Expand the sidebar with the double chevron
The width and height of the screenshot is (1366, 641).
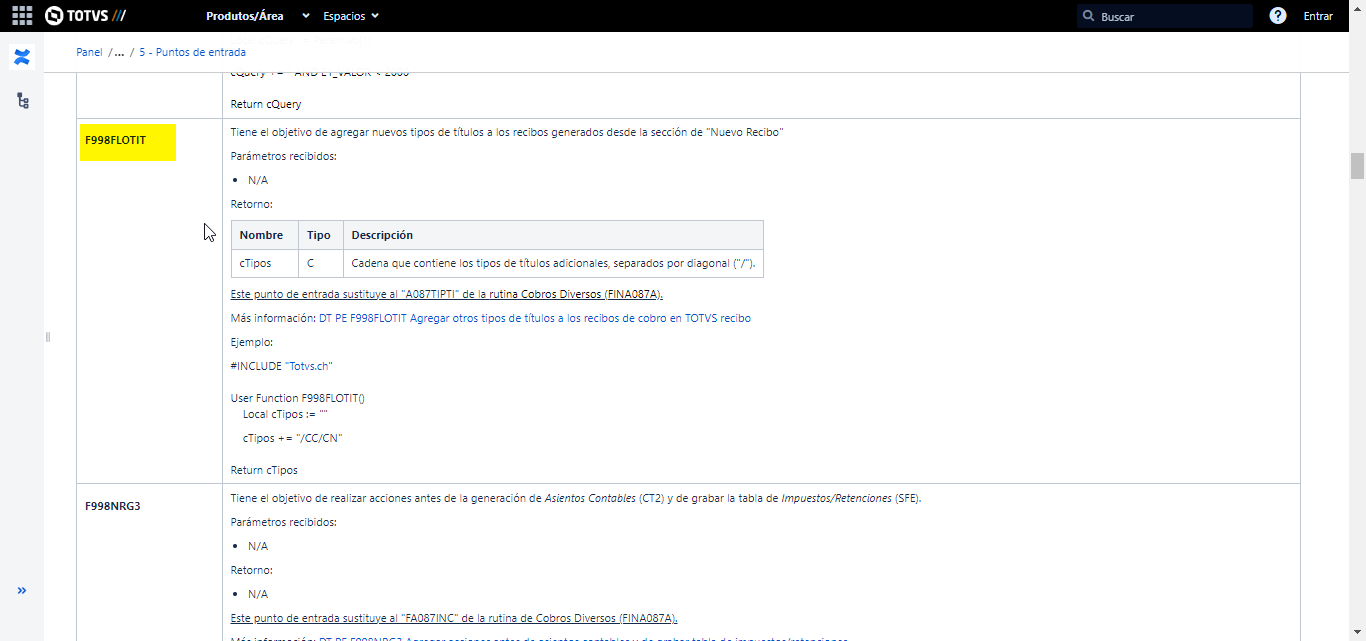22,591
